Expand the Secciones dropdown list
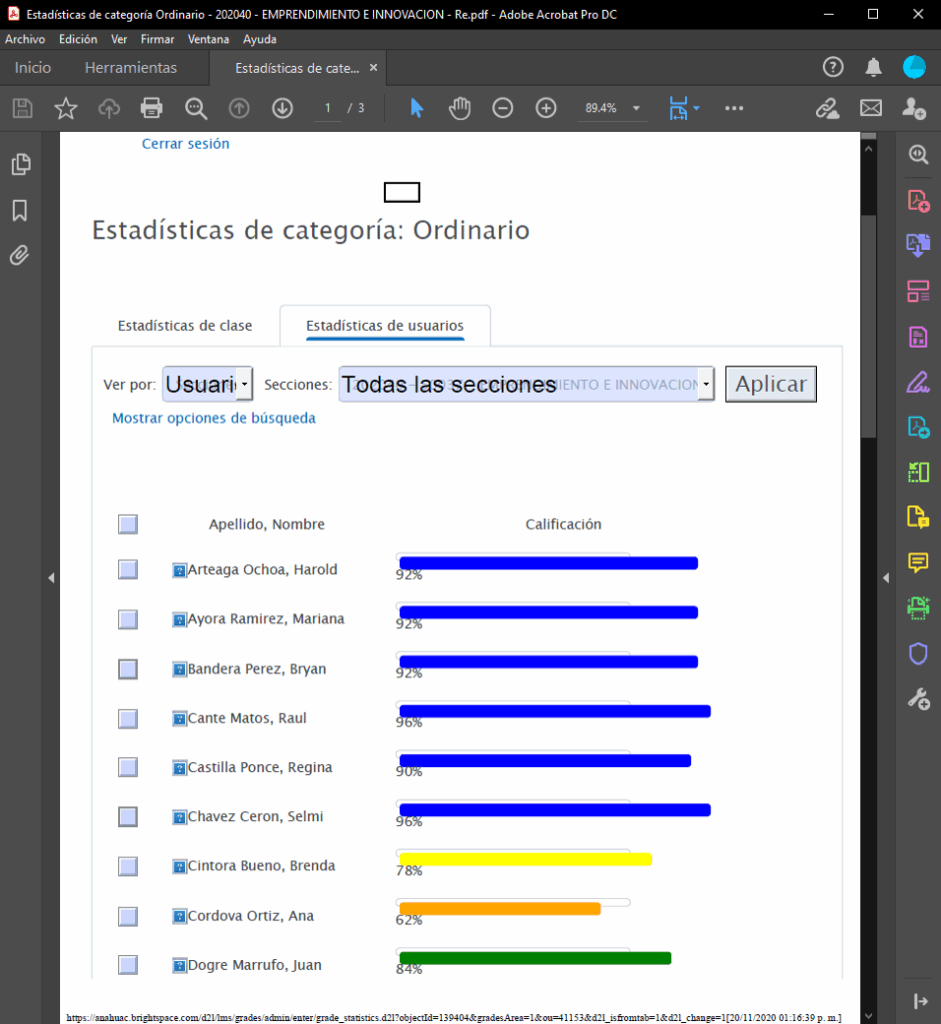Viewport: 941px width, 1024px height. click(706, 384)
